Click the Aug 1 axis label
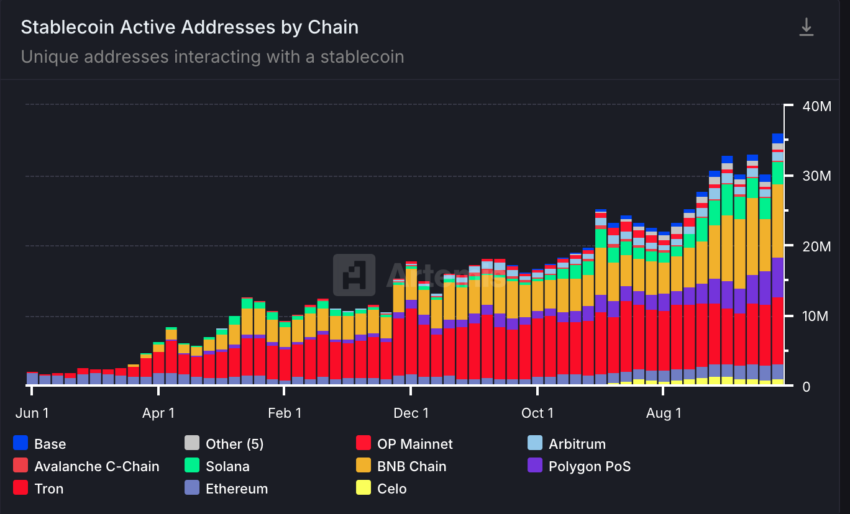 pos(663,413)
